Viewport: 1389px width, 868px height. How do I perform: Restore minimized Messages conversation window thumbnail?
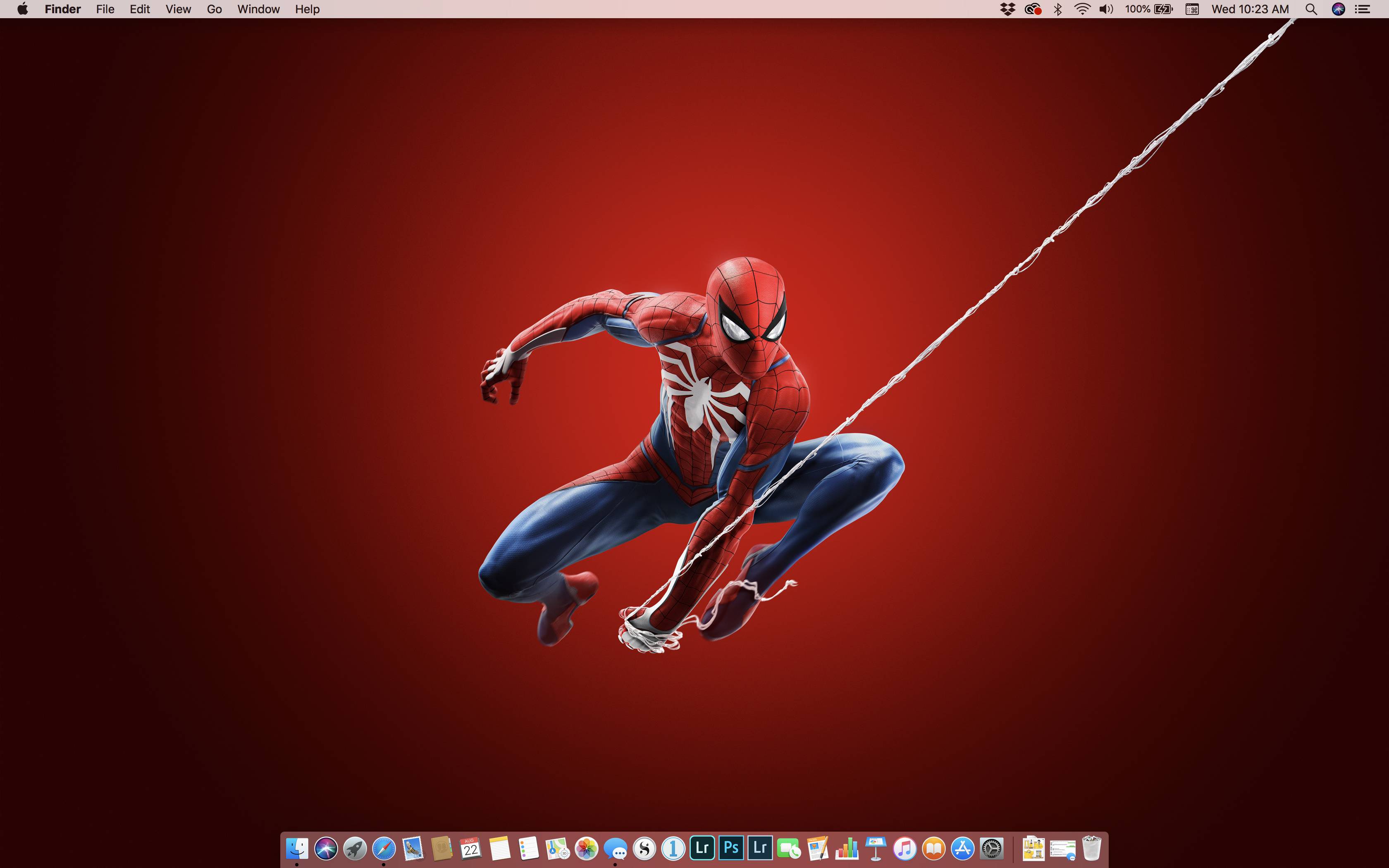[1062, 849]
